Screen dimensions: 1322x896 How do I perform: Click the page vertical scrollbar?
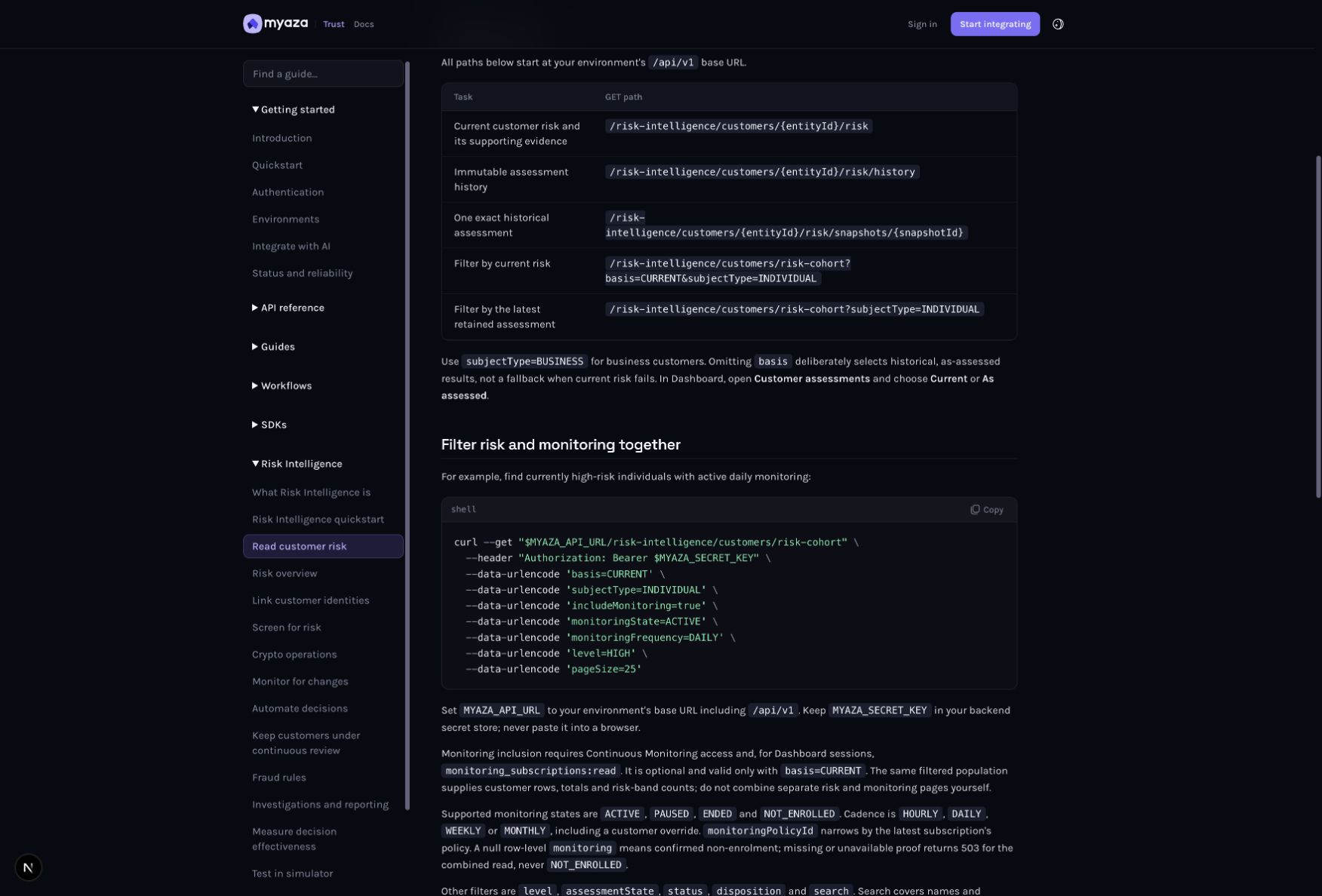pos(1318,327)
